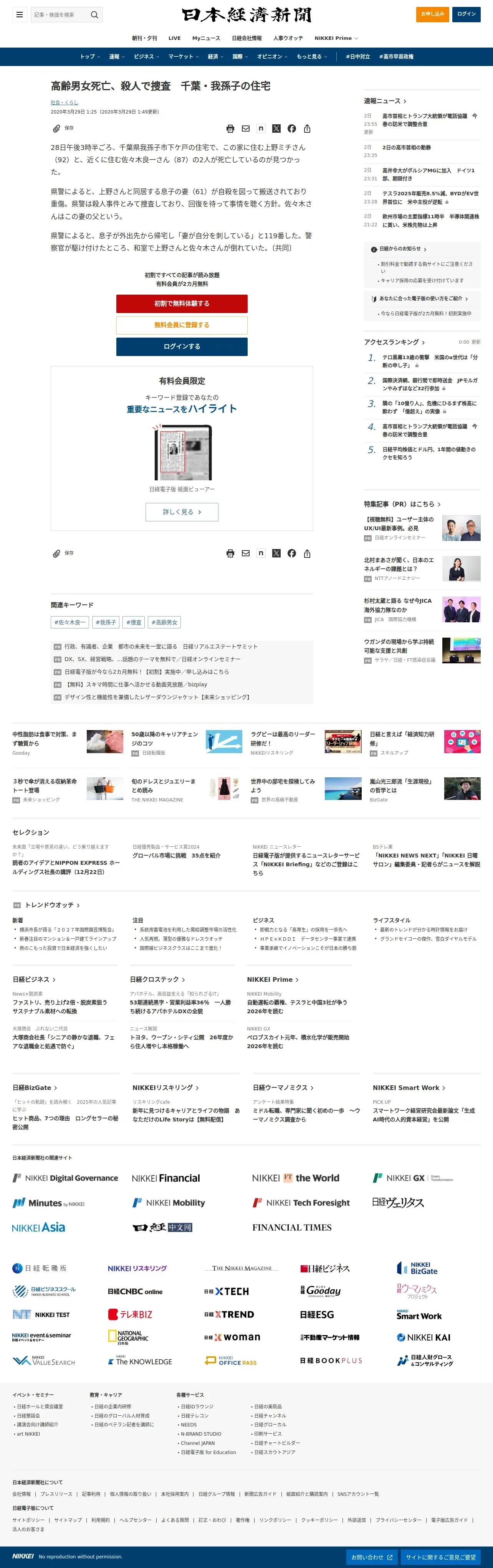The image size is (493, 1568).
Task: Expand the オピニオン navigation dropdown
Action: pos(272,57)
